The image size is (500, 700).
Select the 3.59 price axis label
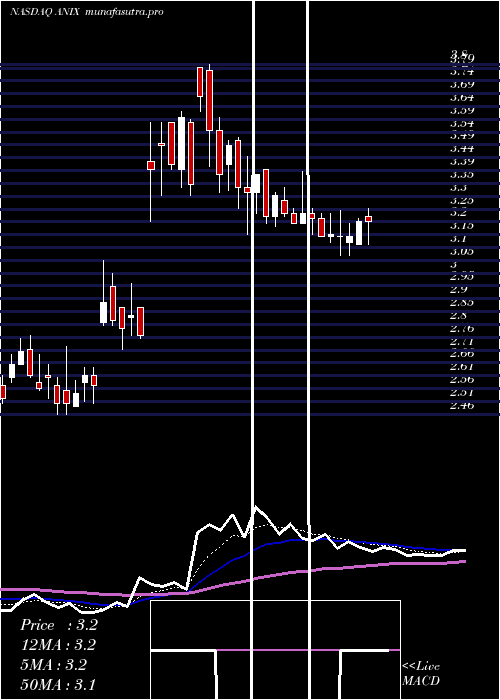tap(462, 110)
